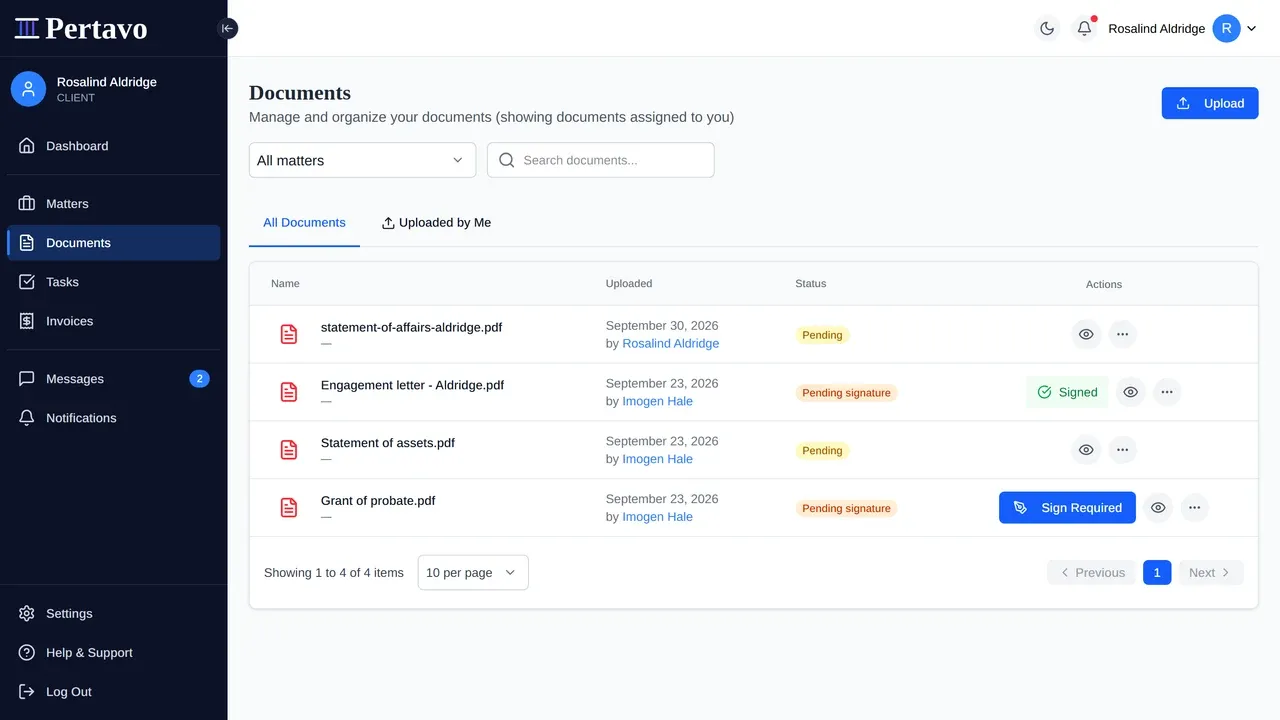
Task: Click the Previous pagination button
Action: pyautogui.click(x=1091, y=573)
